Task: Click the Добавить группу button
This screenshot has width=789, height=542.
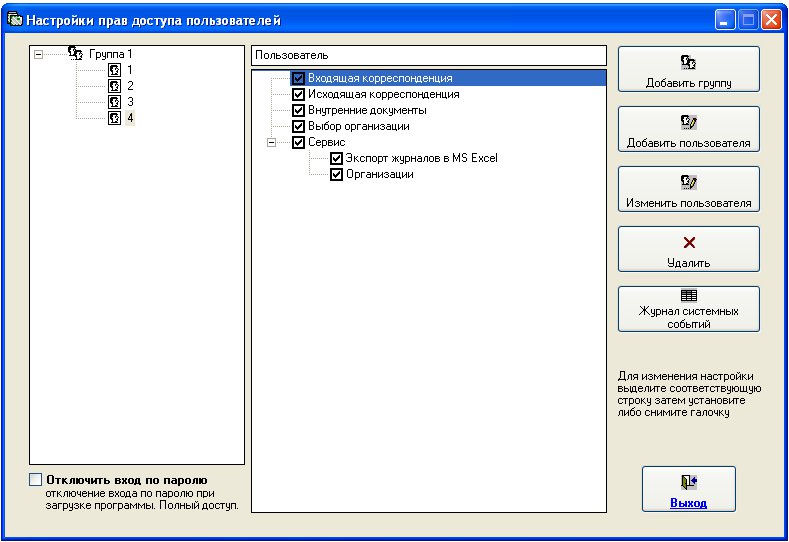Action: 688,69
